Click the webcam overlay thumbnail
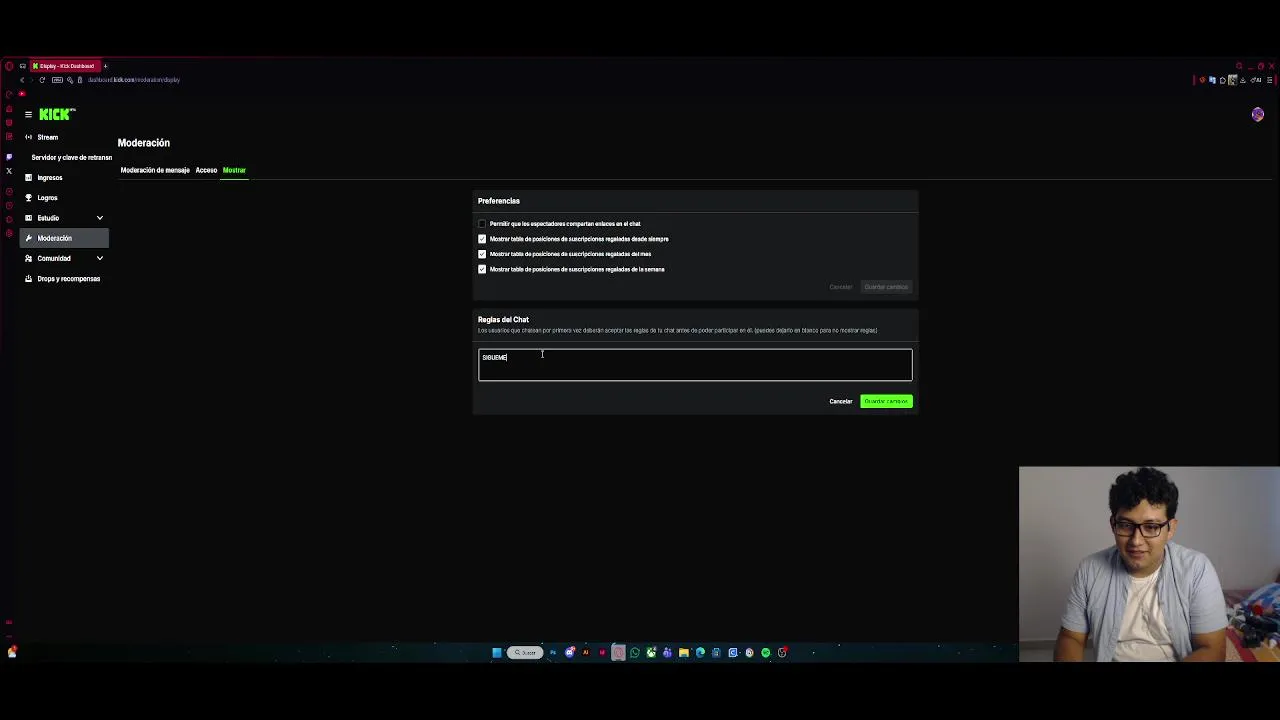Screen dimensions: 1280x720 (1149, 564)
